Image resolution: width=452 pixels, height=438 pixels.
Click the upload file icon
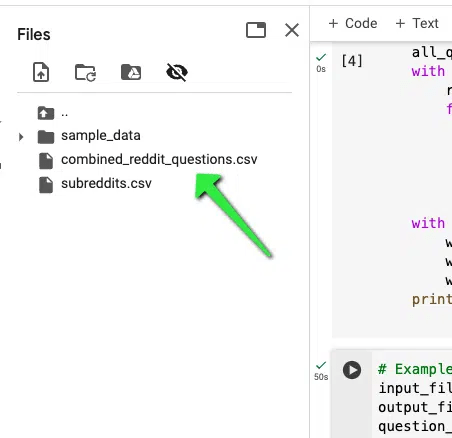pyautogui.click(x=41, y=72)
